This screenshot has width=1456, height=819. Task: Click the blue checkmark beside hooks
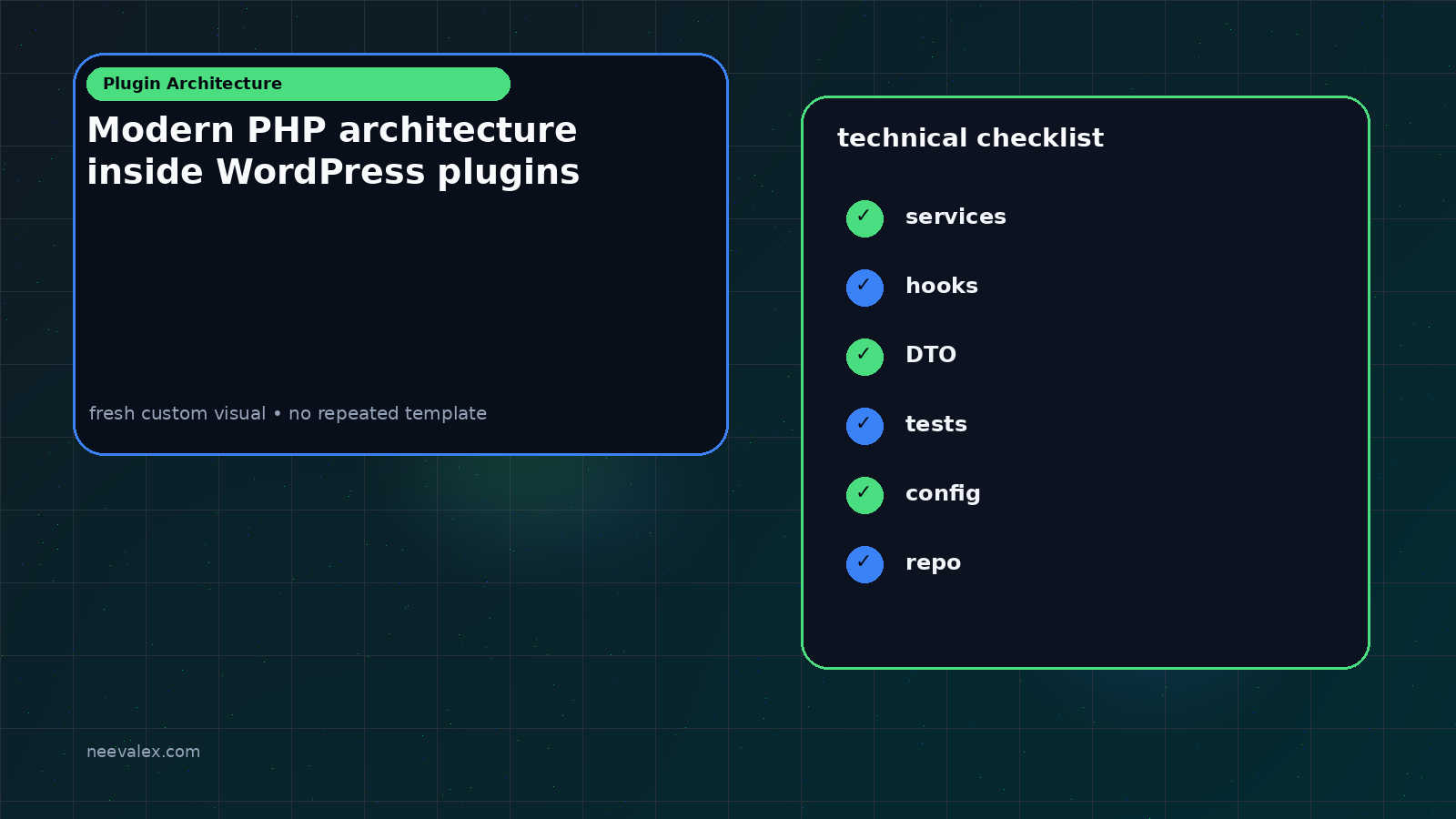864,288
